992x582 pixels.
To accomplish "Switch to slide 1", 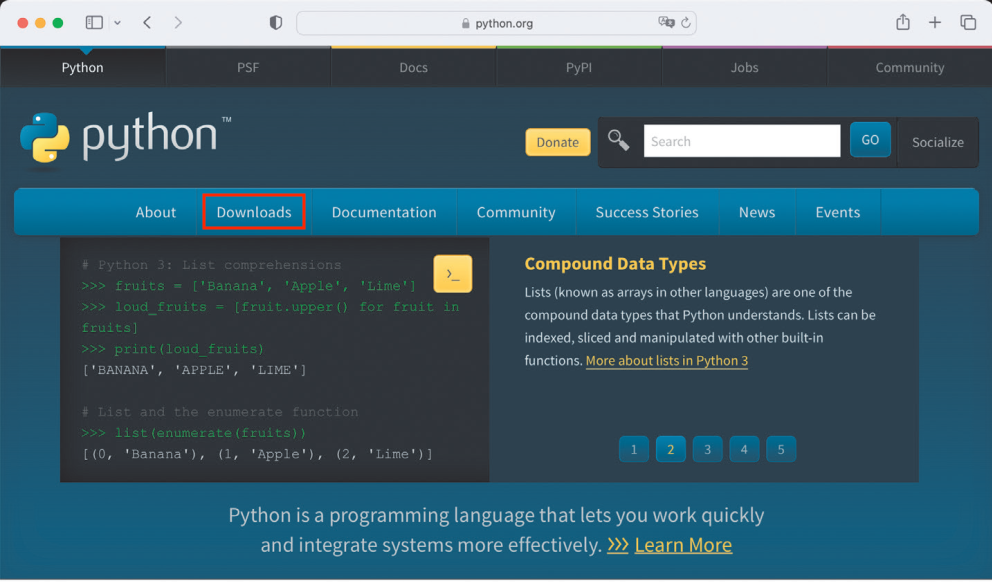I will (634, 449).
